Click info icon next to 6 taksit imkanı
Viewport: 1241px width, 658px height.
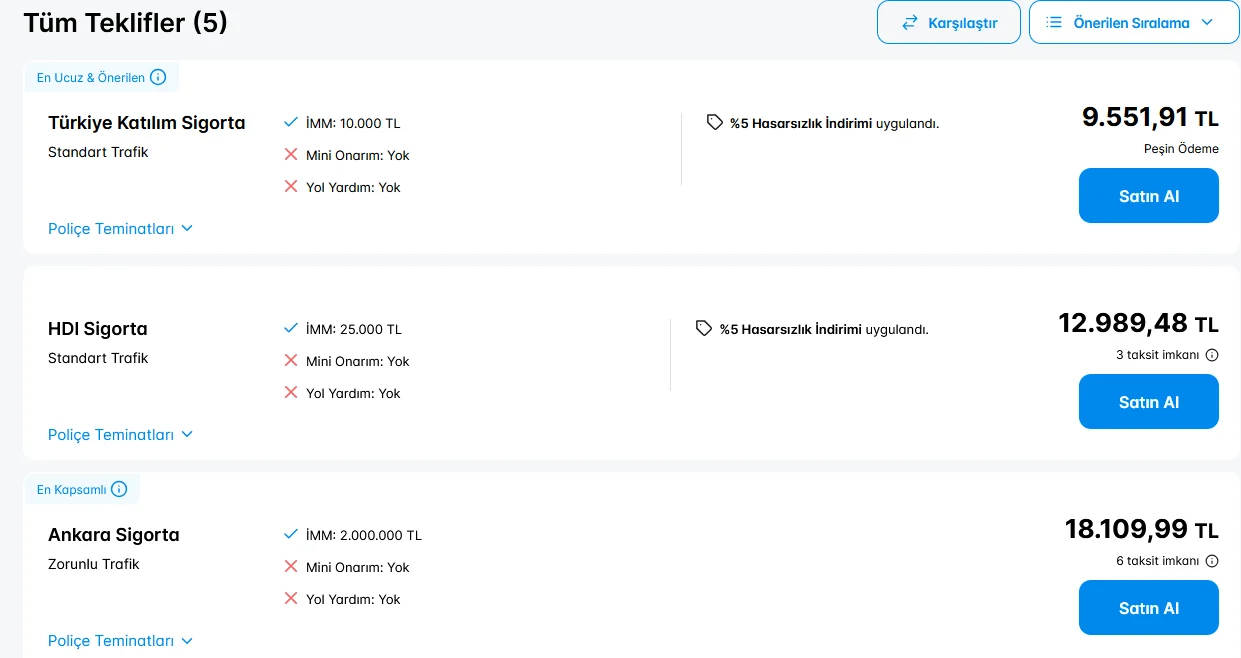(x=1212, y=561)
